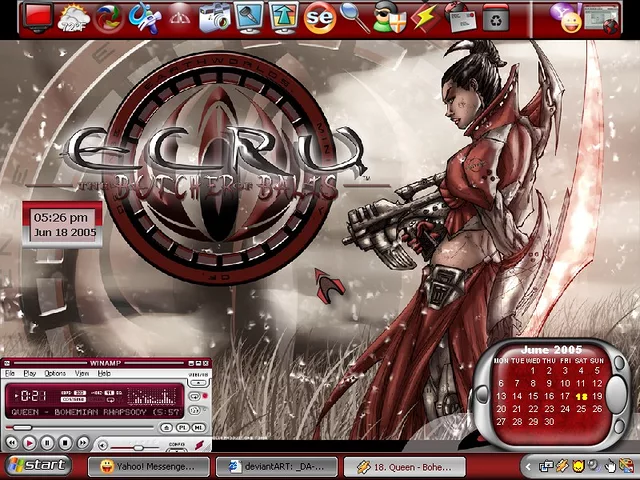This screenshot has width=640, height=480.
Task: Click the Winamp Play button
Action: (x=30, y=442)
